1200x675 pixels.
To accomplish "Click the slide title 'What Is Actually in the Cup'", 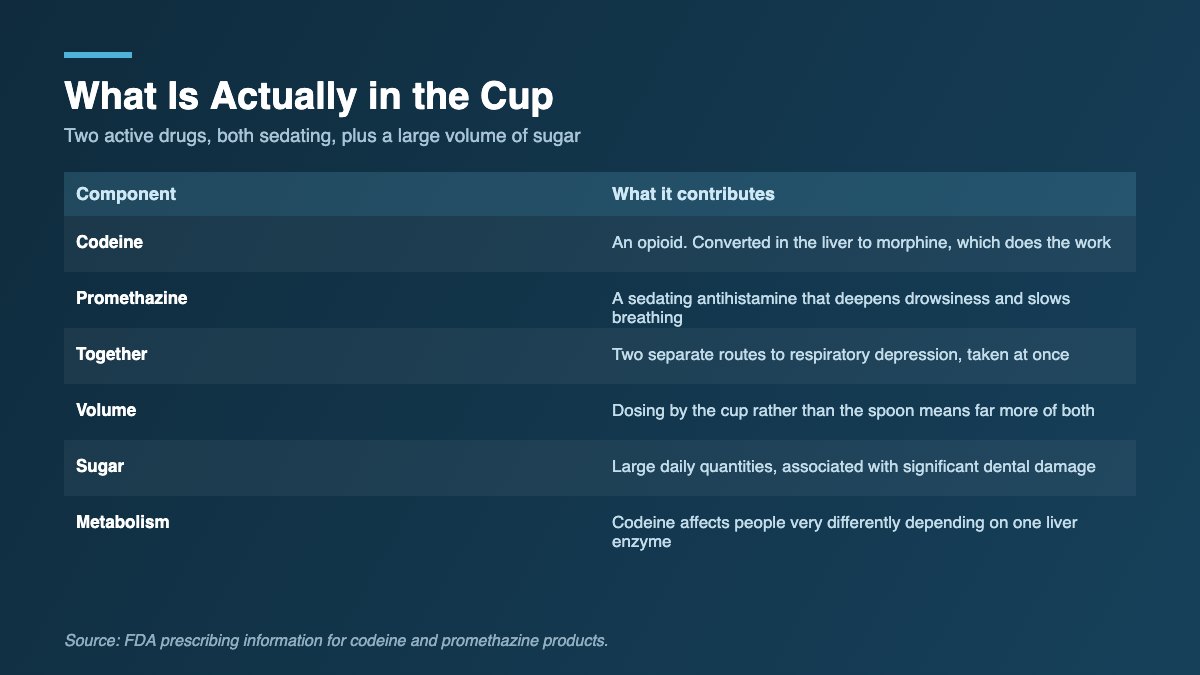I will pos(309,97).
